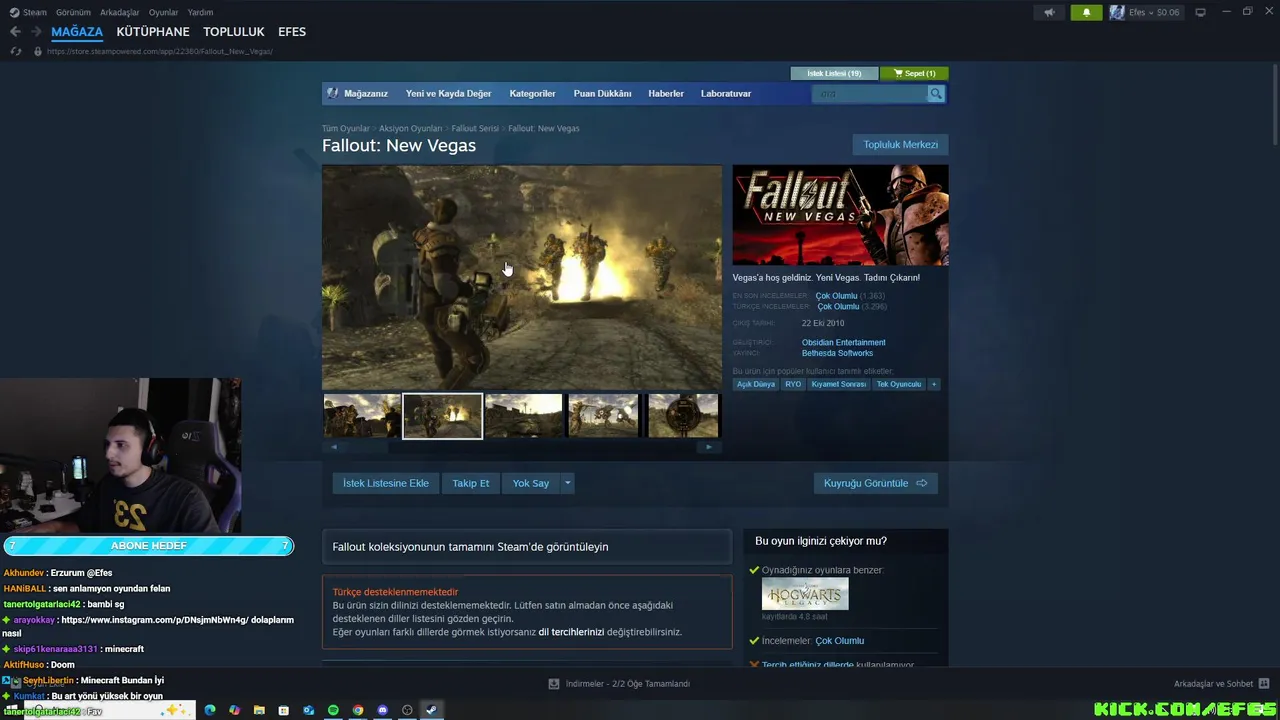
Task: Click Fallout Serisi breadcrumb
Action: 475,128
